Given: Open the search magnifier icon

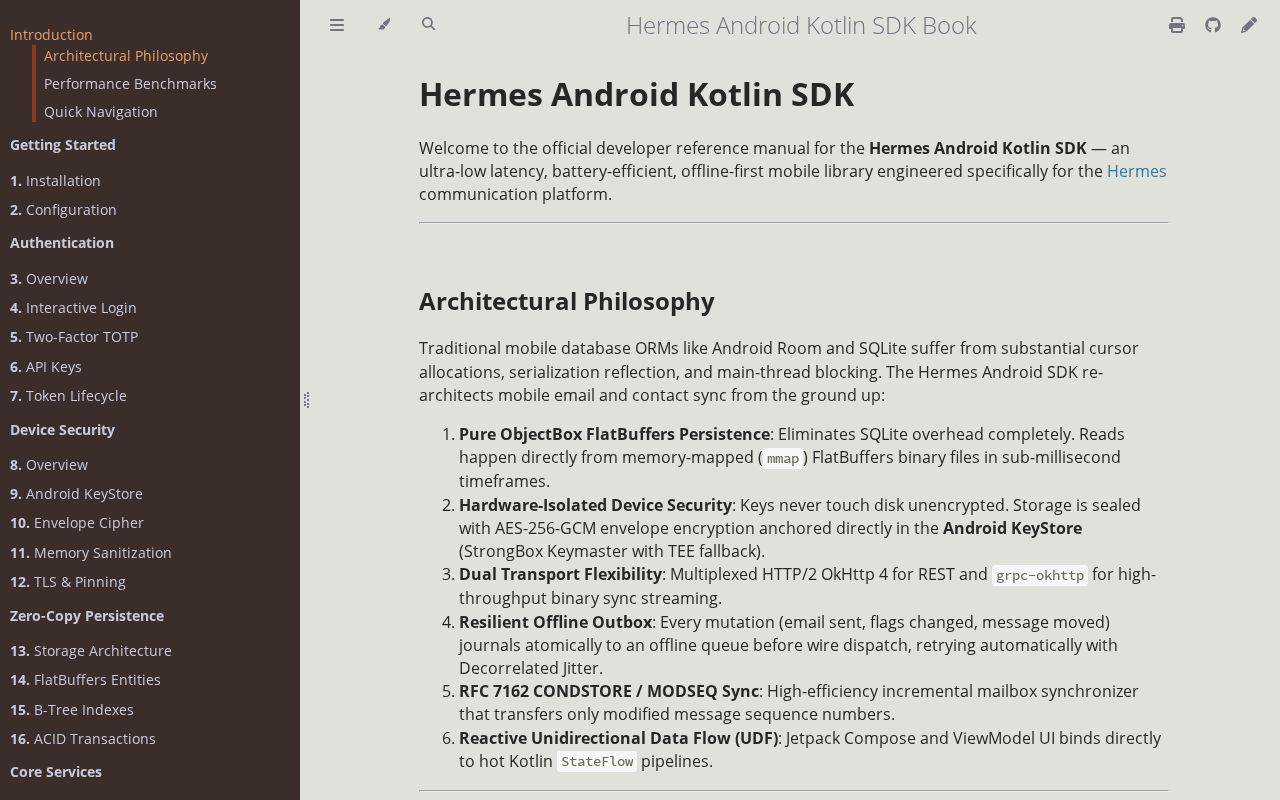Looking at the screenshot, I should coord(429,25).
